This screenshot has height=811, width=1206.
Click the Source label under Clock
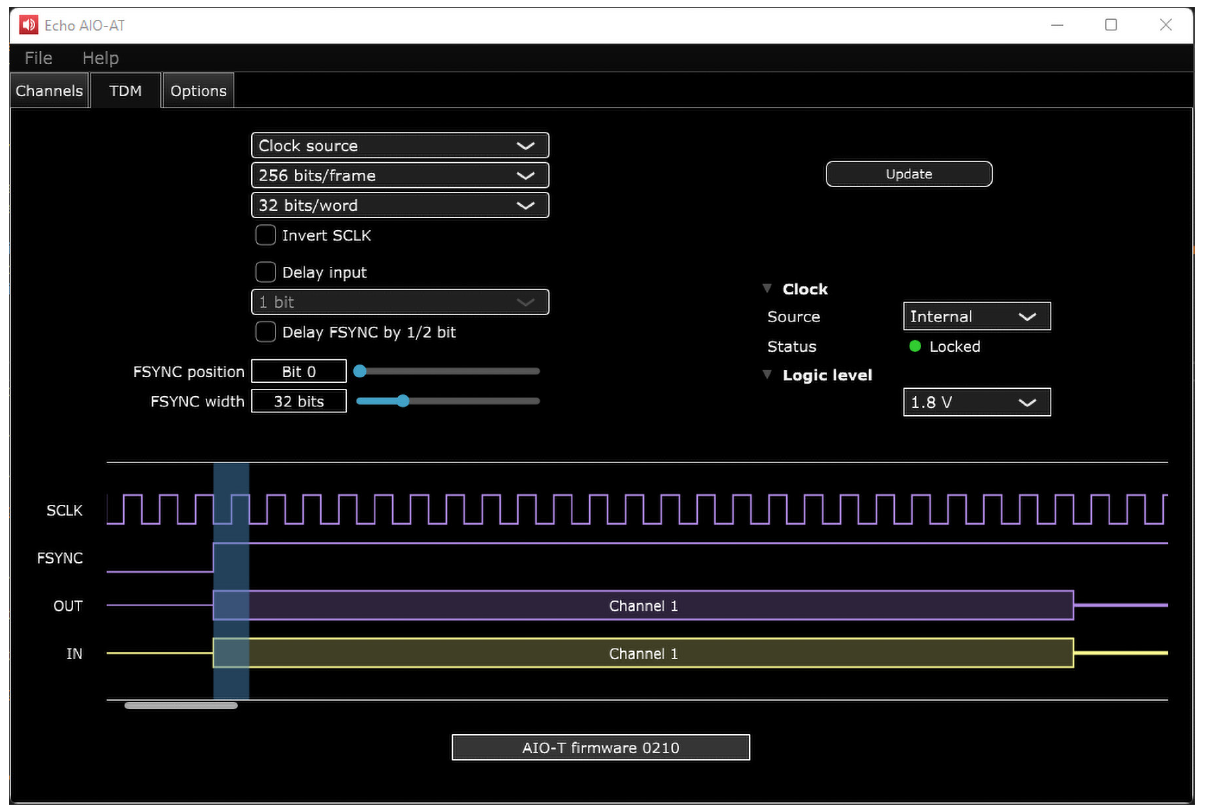(x=794, y=316)
